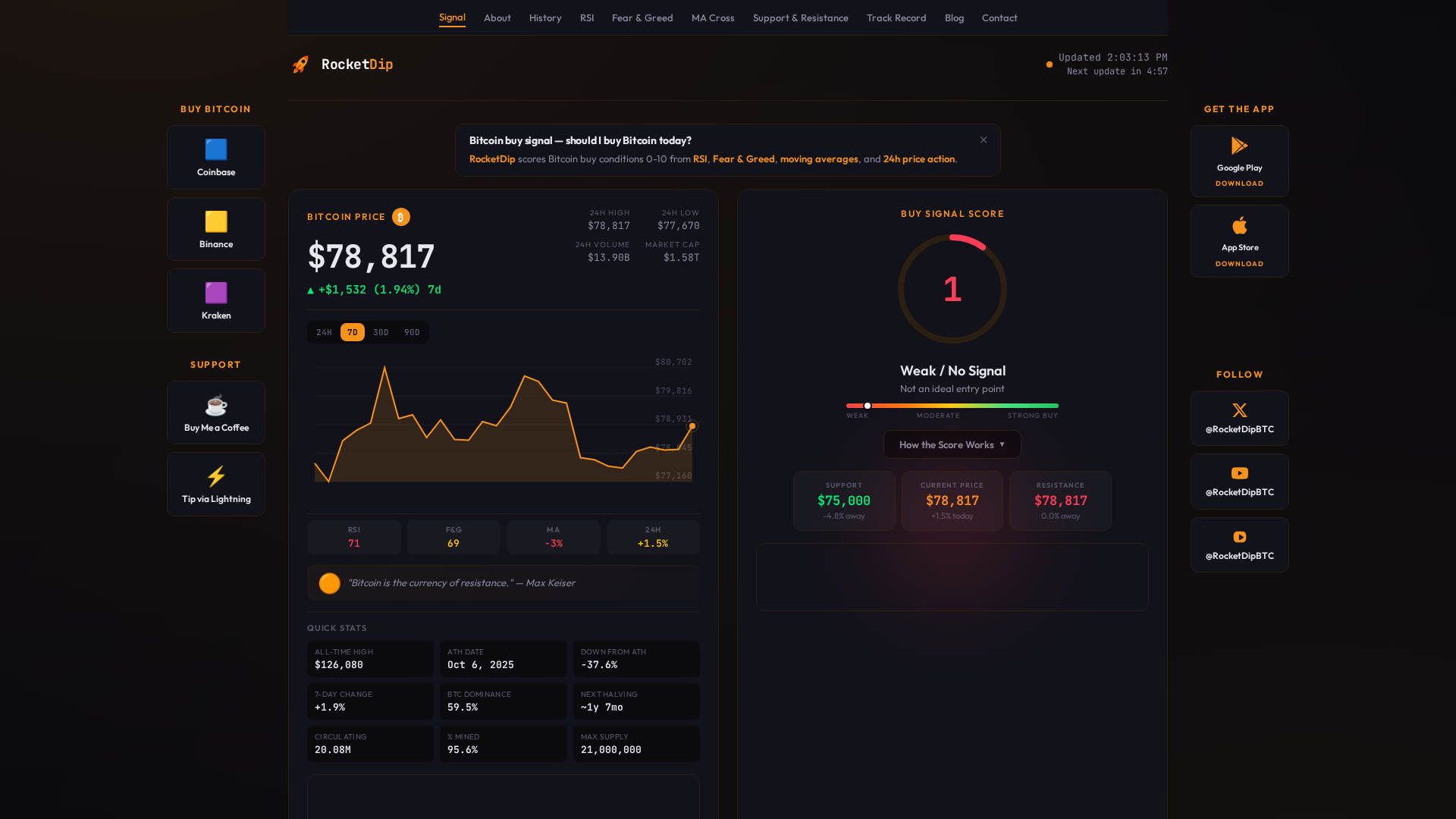Click the Buy Me a Coffee icon
This screenshot has width=1456, height=819.
216,405
